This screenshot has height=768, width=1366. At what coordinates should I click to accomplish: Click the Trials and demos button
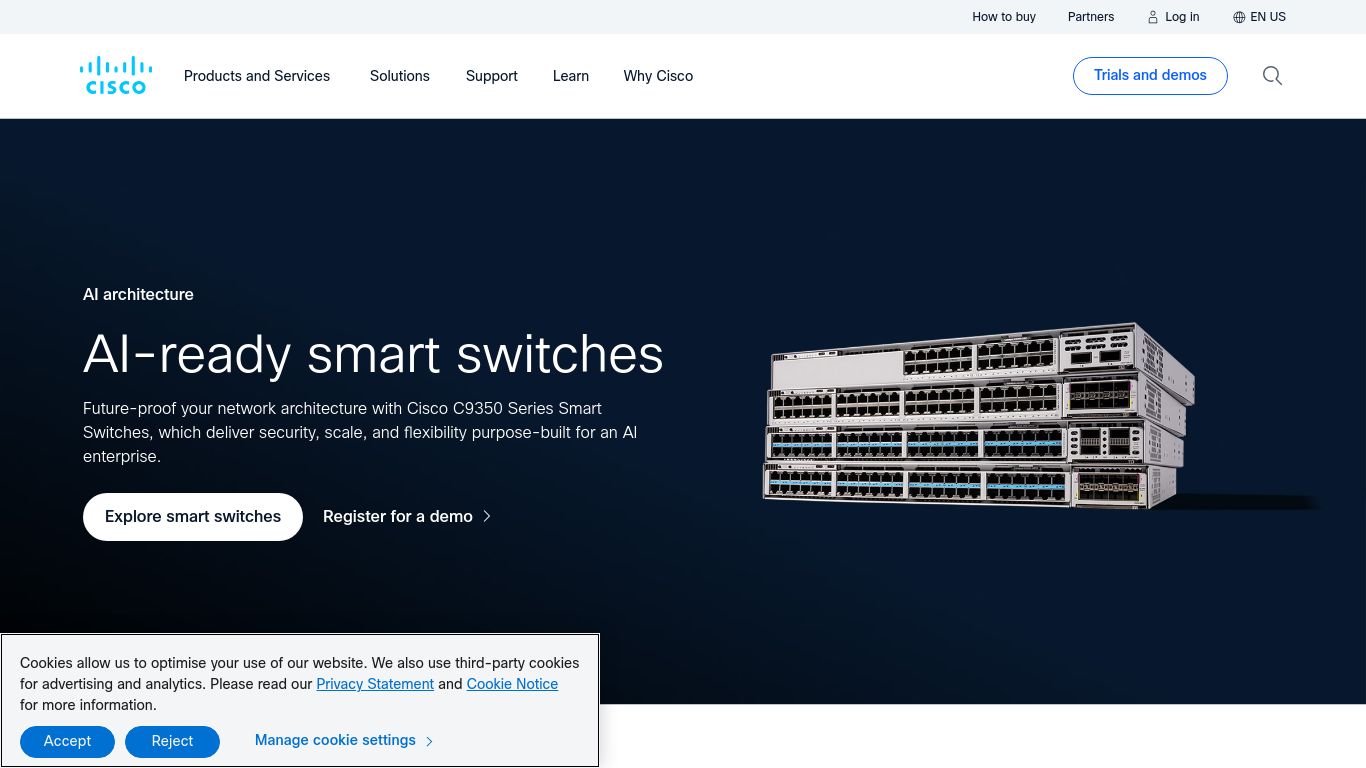pyautogui.click(x=1150, y=76)
